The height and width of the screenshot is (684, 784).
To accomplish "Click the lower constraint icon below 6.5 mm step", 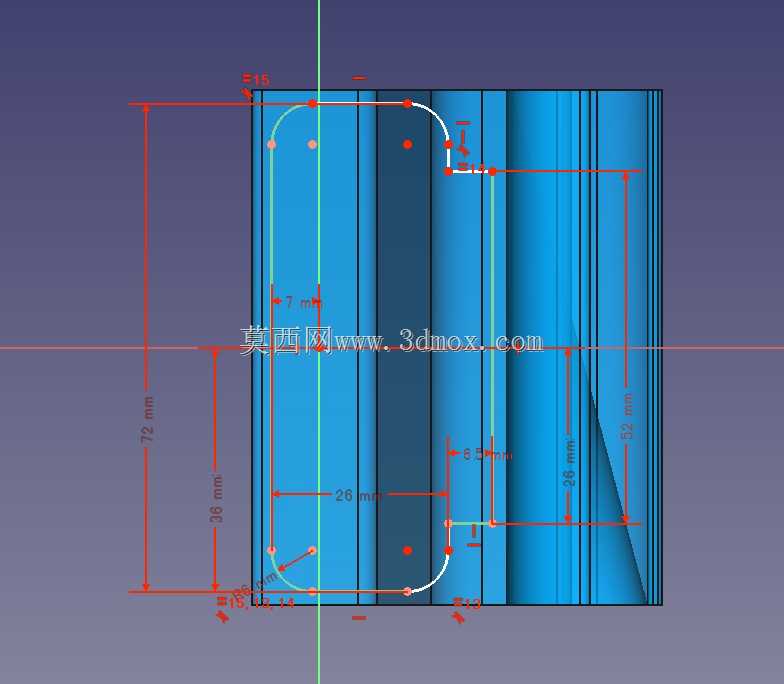I will tap(474, 544).
